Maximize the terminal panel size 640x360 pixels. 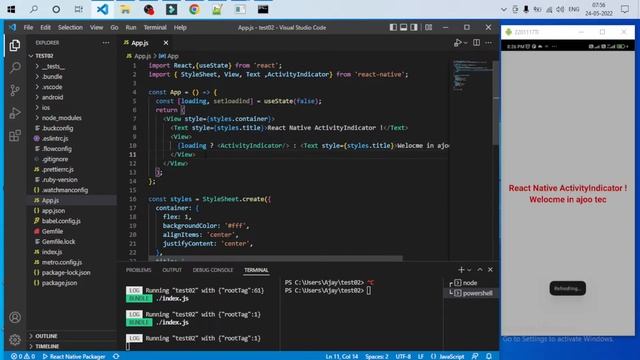480,270
